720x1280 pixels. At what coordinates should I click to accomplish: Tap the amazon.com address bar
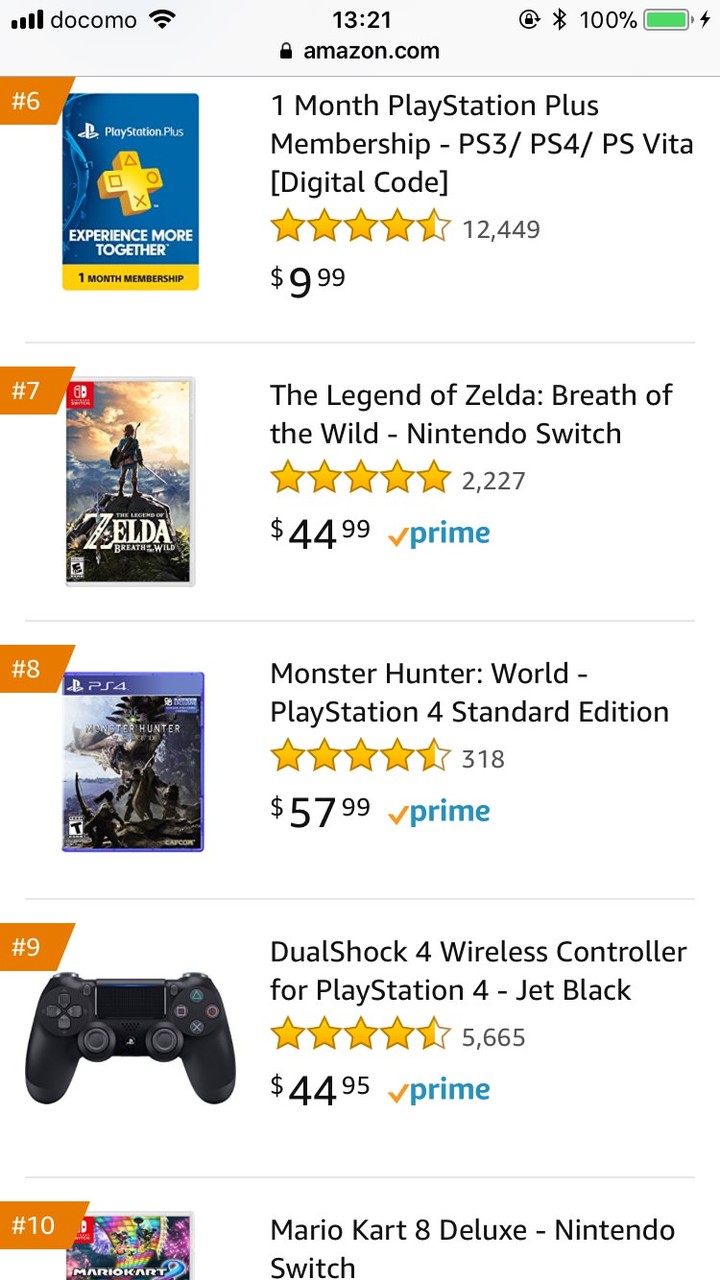click(x=360, y=51)
